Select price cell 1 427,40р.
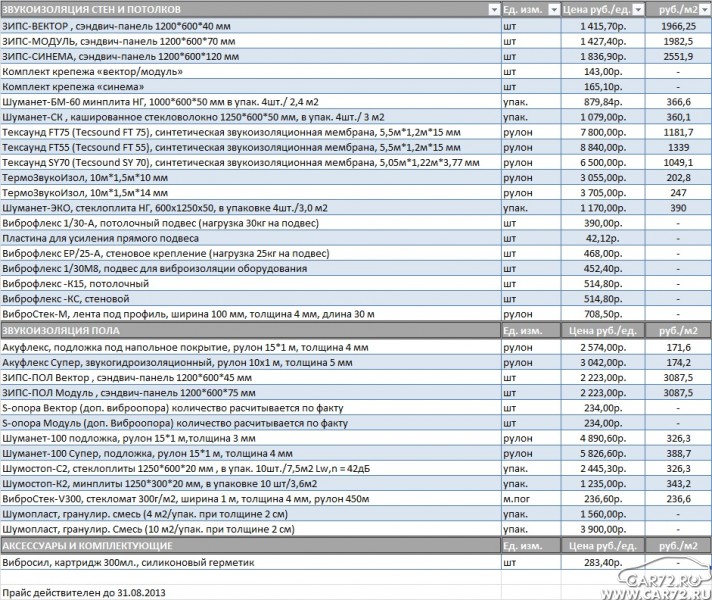 click(x=603, y=41)
